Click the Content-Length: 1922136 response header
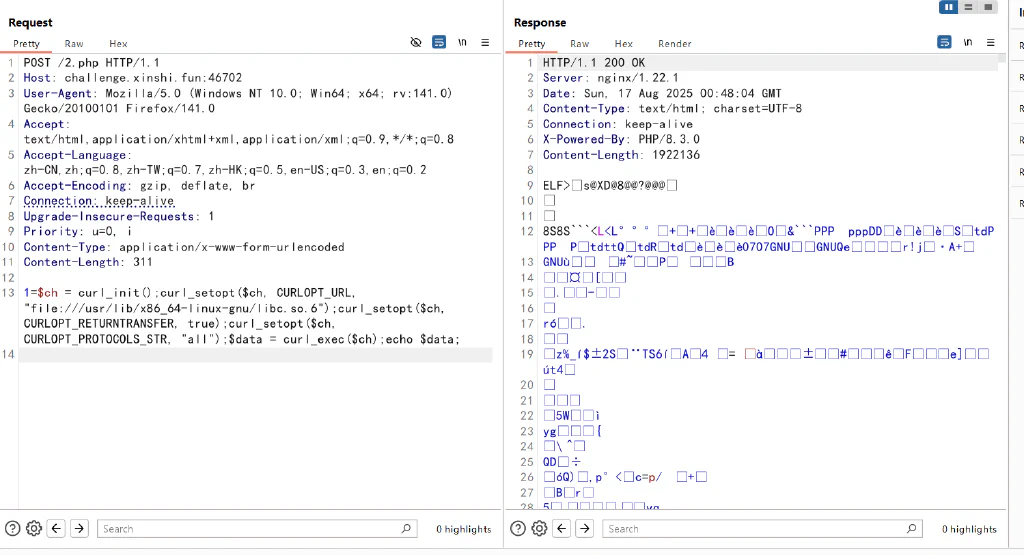 pos(621,155)
